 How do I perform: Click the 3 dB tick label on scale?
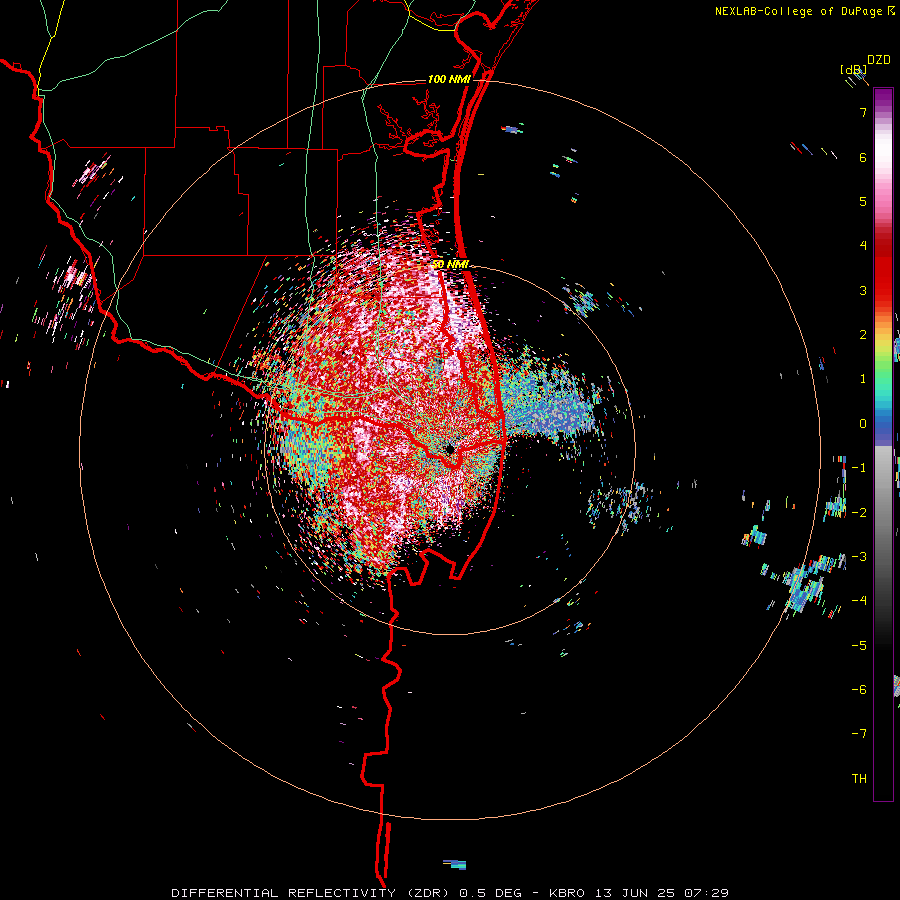(863, 290)
